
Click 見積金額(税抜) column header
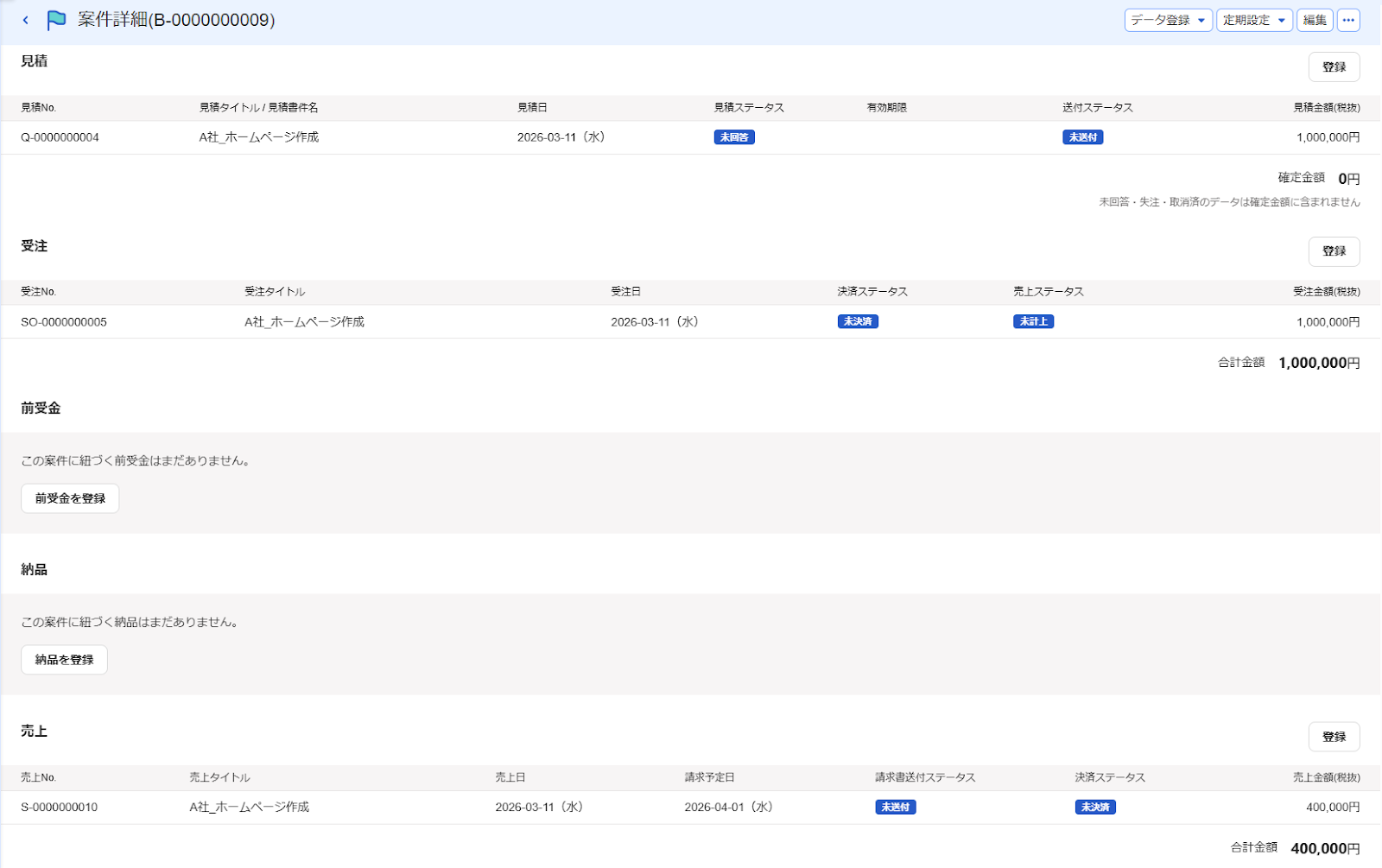[1326, 108]
